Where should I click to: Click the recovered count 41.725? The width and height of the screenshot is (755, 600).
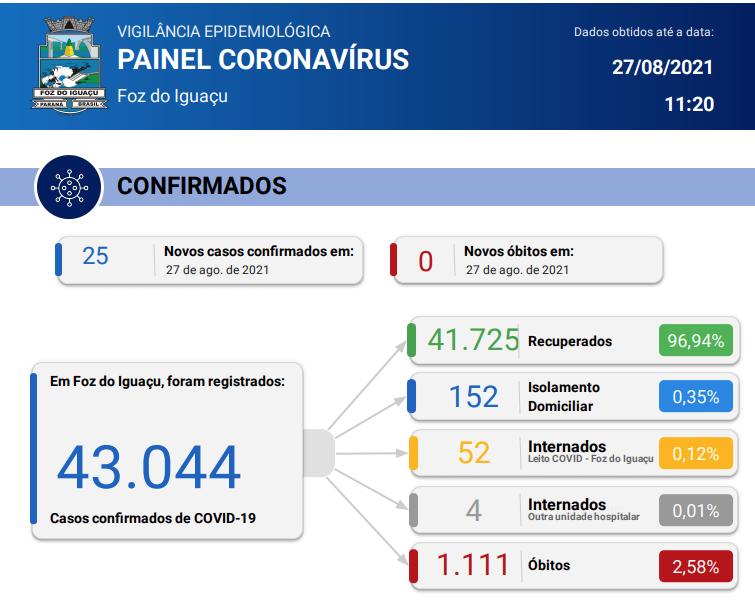pyautogui.click(x=473, y=339)
